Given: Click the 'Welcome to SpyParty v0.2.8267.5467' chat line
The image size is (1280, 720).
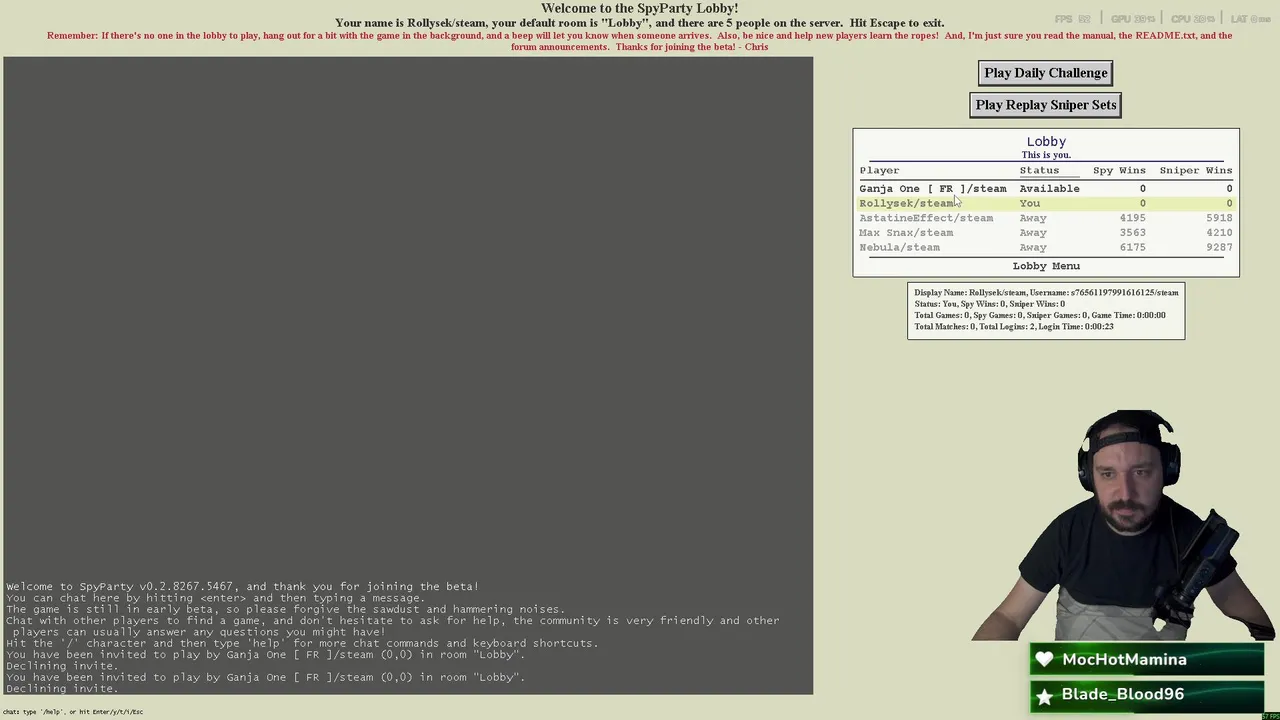Looking at the screenshot, I should [x=242, y=587].
